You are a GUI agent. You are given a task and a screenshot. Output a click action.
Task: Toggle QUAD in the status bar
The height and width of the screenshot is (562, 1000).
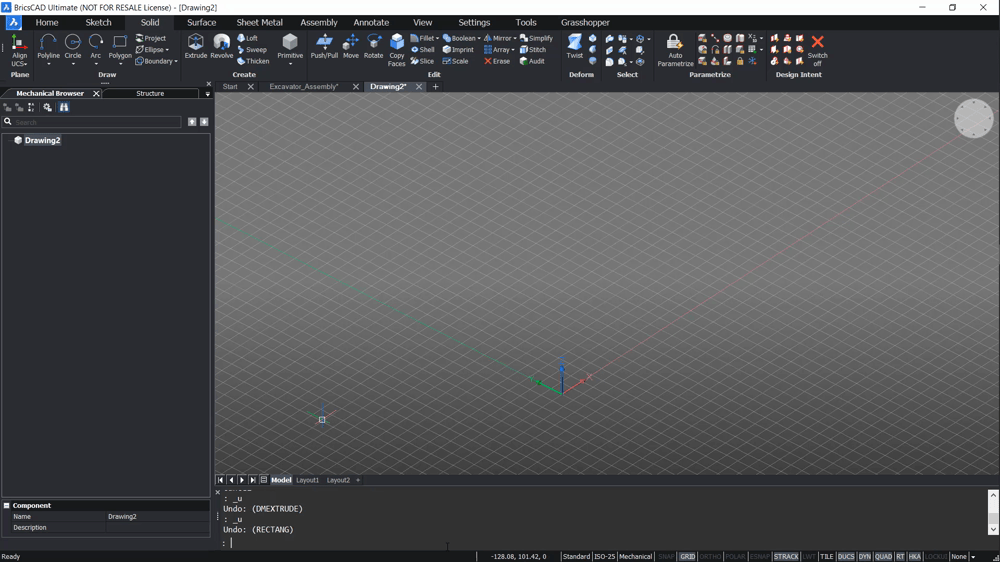[883, 556]
